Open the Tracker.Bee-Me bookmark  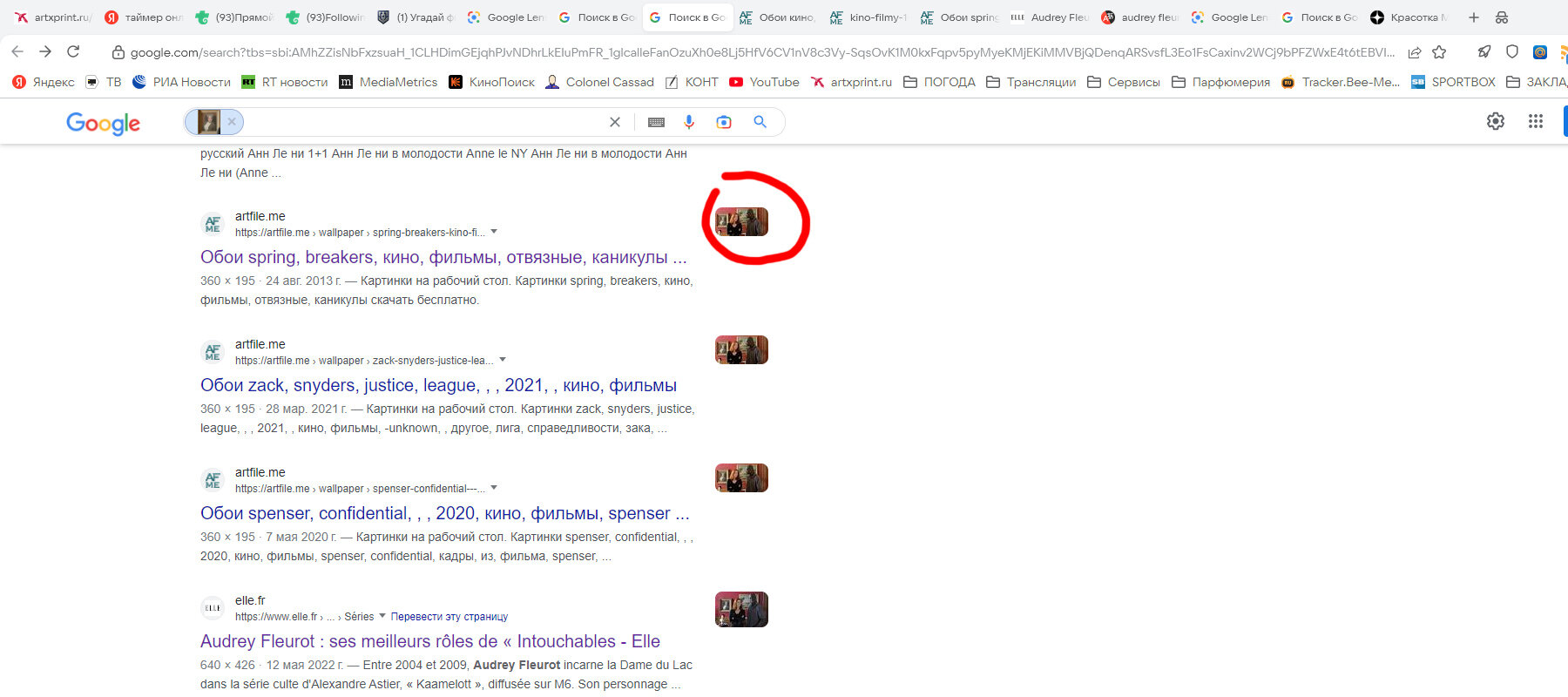pos(1341,82)
